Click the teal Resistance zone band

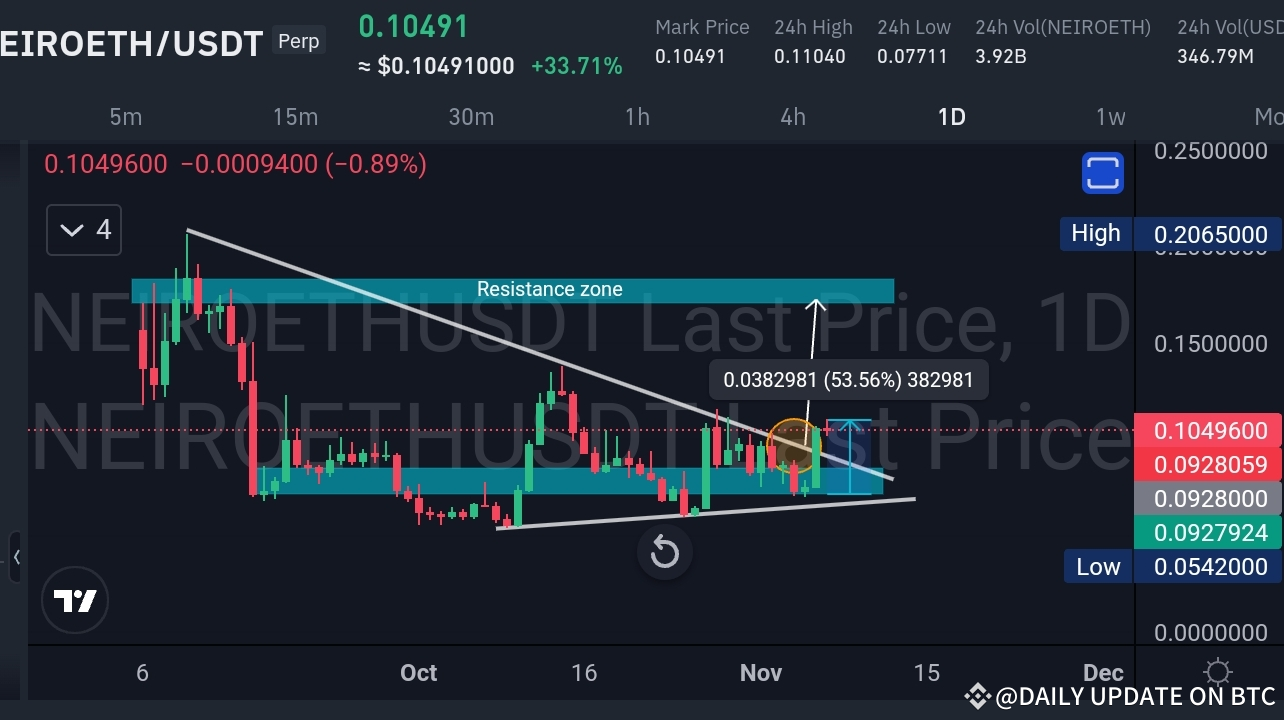click(x=549, y=290)
